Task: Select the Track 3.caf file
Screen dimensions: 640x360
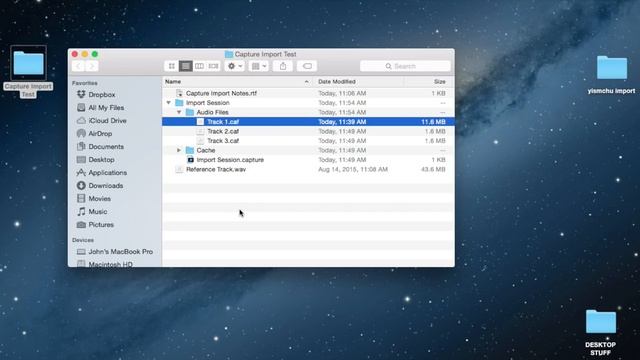Action: coord(308,141)
